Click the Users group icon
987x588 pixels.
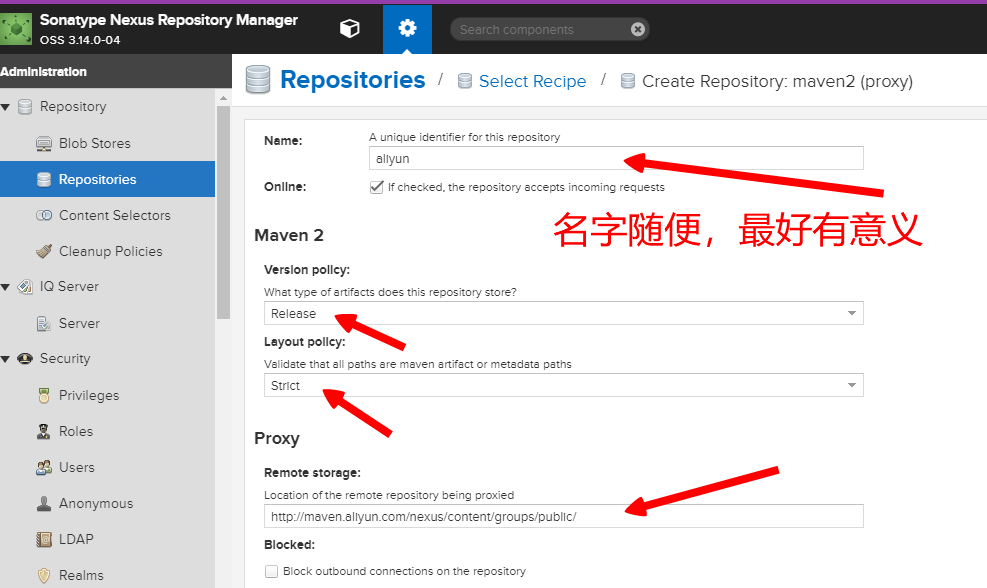43,467
